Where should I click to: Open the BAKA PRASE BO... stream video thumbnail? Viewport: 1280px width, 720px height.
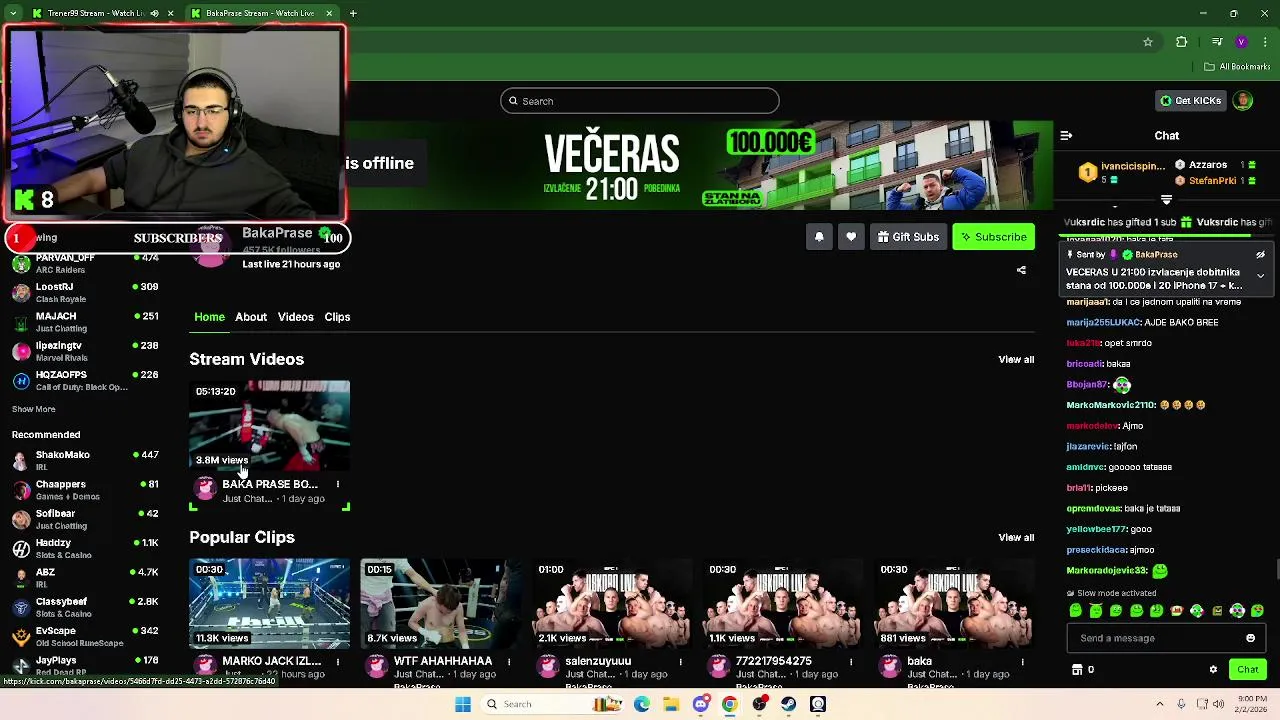(270, 425)
